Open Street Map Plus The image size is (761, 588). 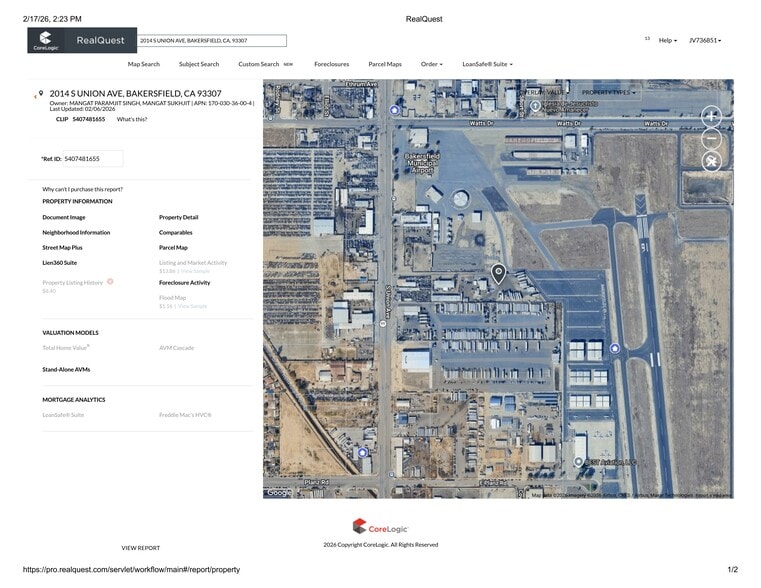pyautogui.click(x=62, y=247)
